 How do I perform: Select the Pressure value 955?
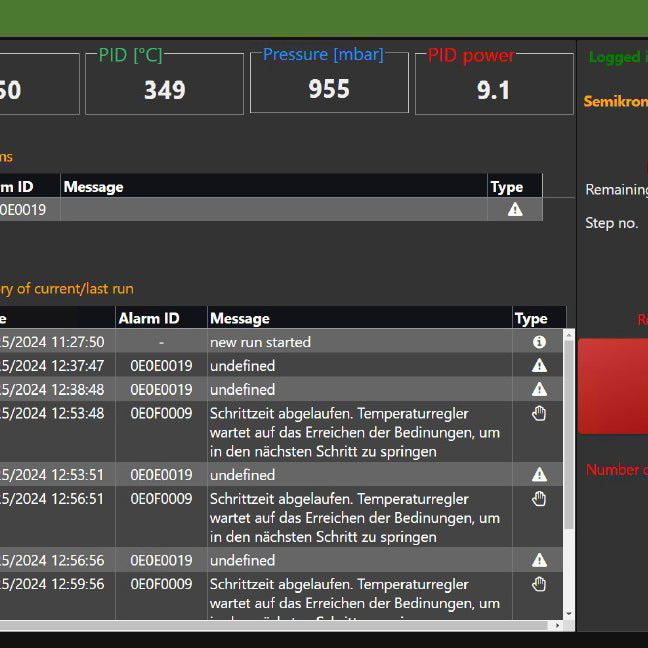point(329,89)
